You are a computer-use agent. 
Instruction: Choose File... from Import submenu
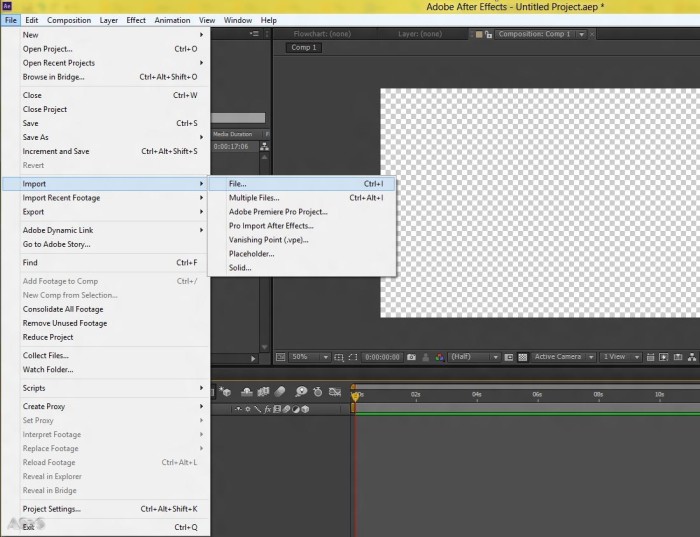click(302, 183)
